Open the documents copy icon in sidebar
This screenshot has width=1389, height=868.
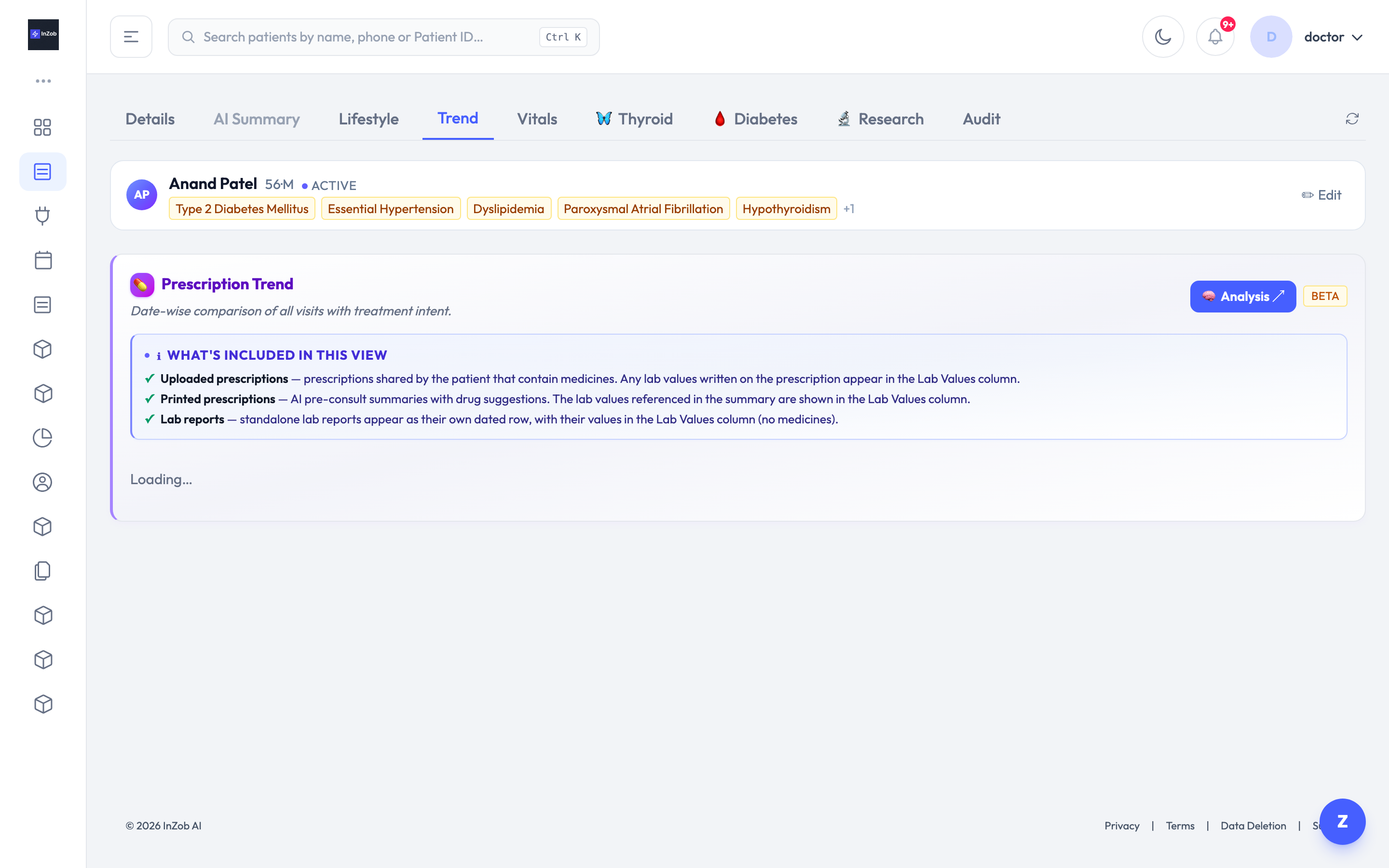42,571
